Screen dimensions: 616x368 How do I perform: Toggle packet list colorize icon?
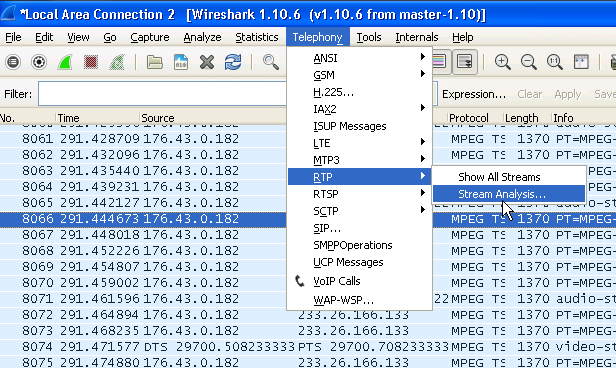coord(439,61)
